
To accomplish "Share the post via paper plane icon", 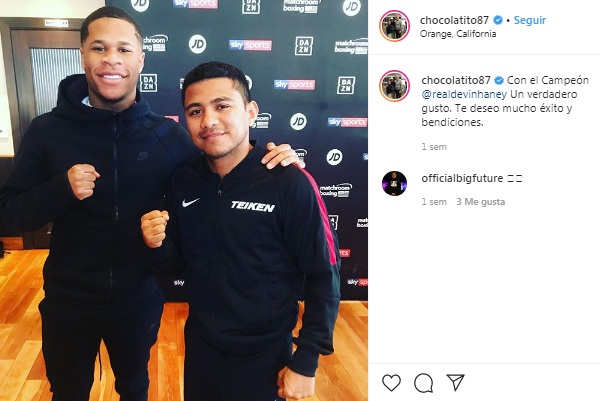I will point(455,382).
